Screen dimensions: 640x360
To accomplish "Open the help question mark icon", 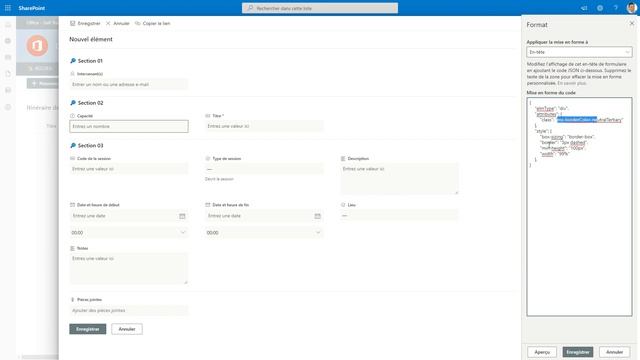I will point(616,8).
